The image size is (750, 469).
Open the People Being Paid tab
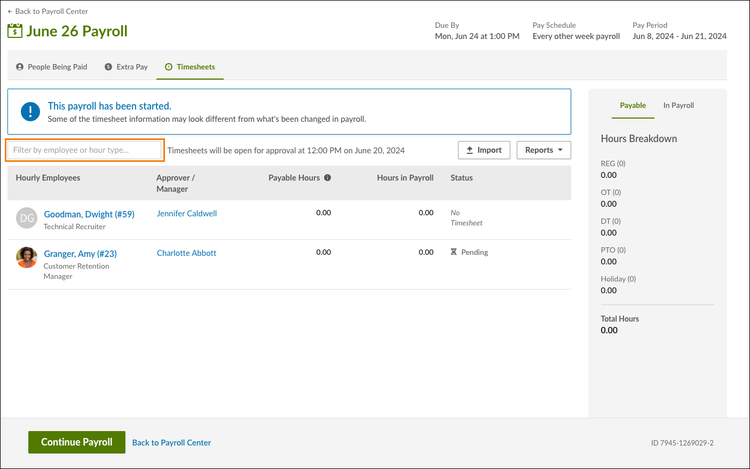tap(52, 67)
